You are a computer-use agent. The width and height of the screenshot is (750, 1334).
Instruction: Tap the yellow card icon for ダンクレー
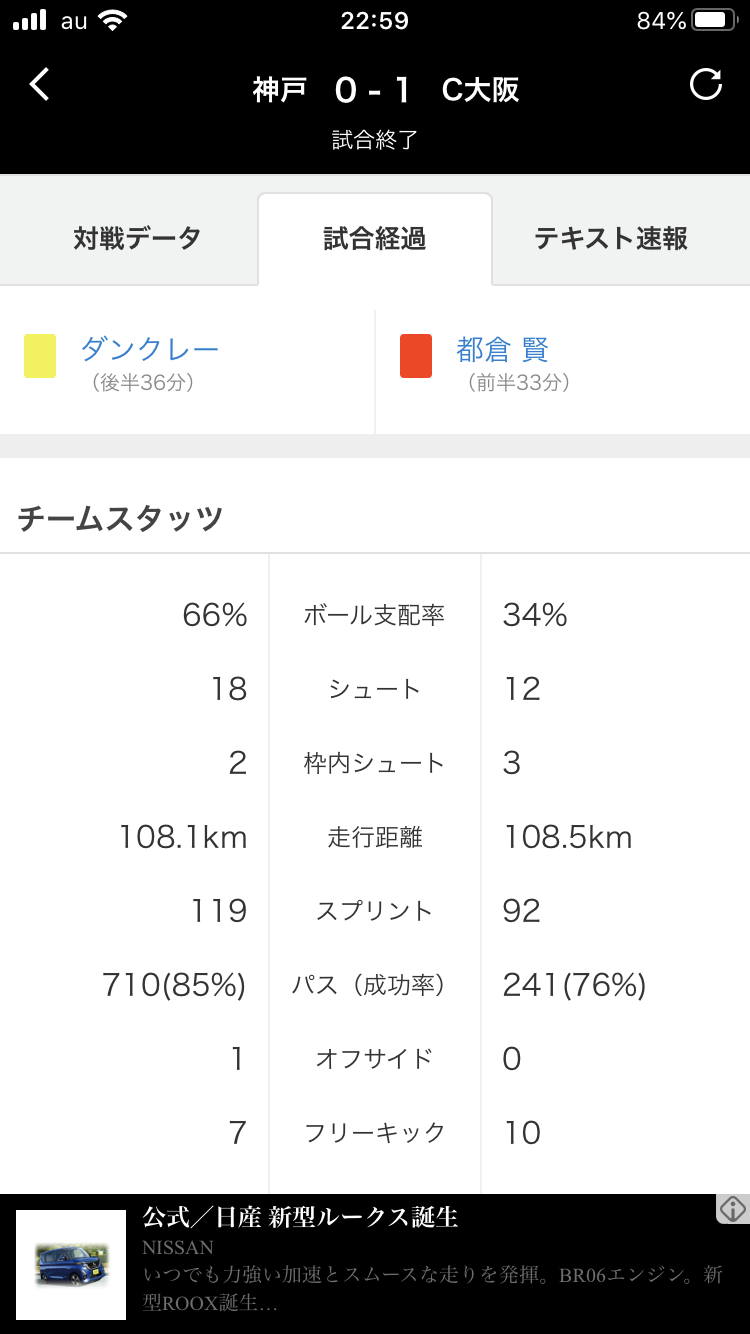tap(40, 356)
